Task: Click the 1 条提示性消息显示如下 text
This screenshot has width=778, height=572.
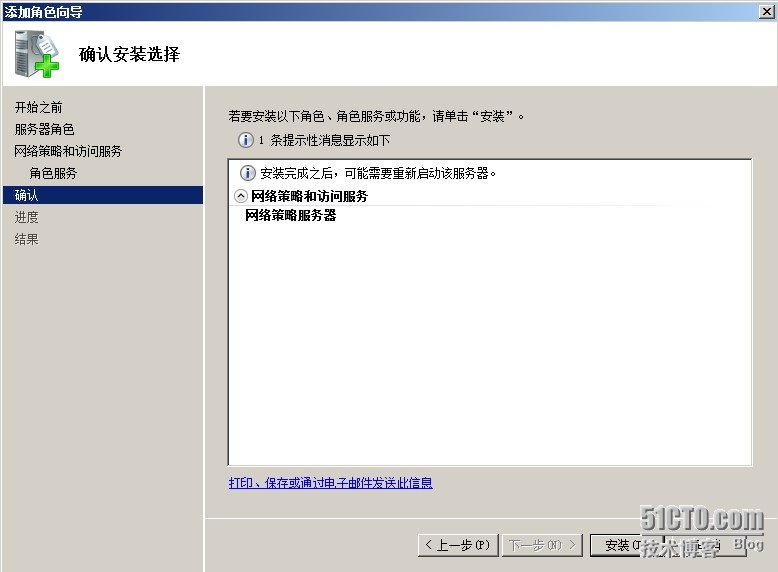Action: tap(324, 140)
